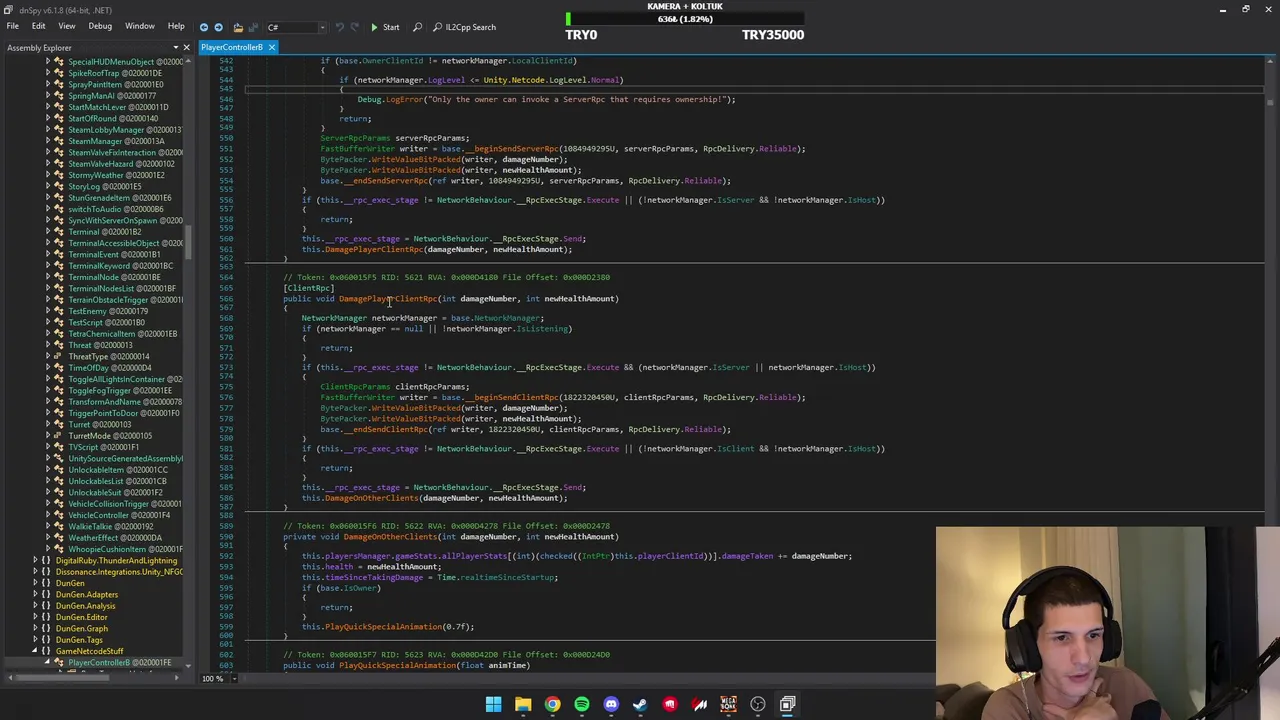Open the MegaBonk taskbar icon
The image size is (1280, 720).
pyautogui.click(x=728, y=704)
